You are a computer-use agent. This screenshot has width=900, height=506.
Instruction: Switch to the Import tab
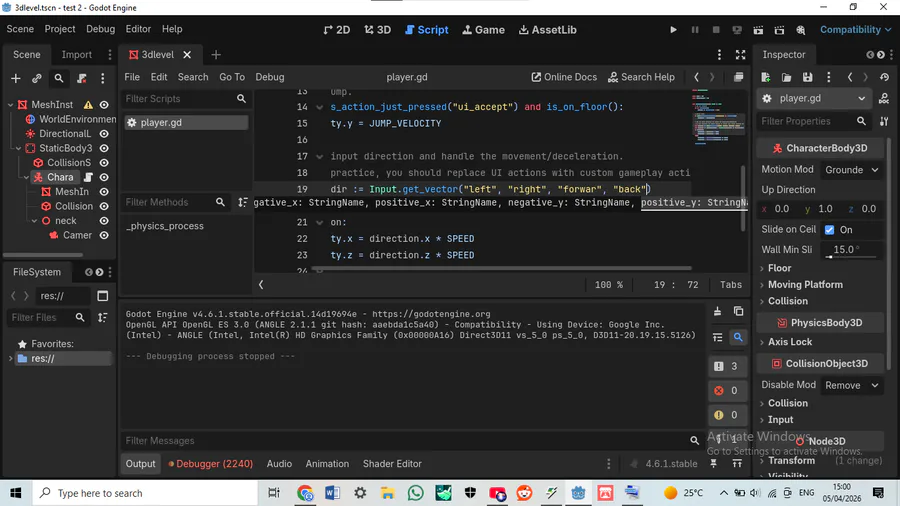pyautogui.click(x=76, y=55)
